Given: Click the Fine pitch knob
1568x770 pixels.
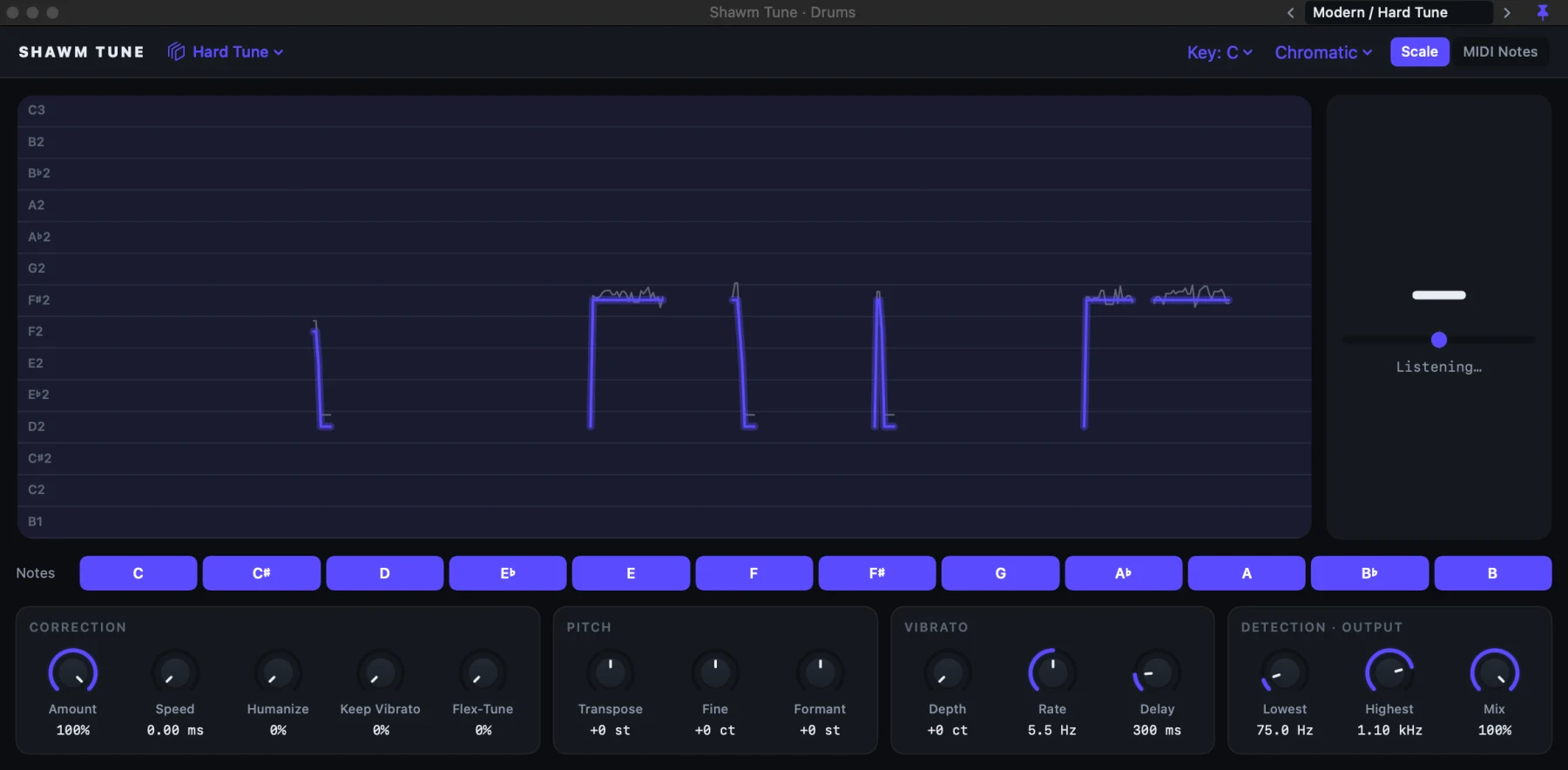Looking at the screenshot, I should (715, 672).
